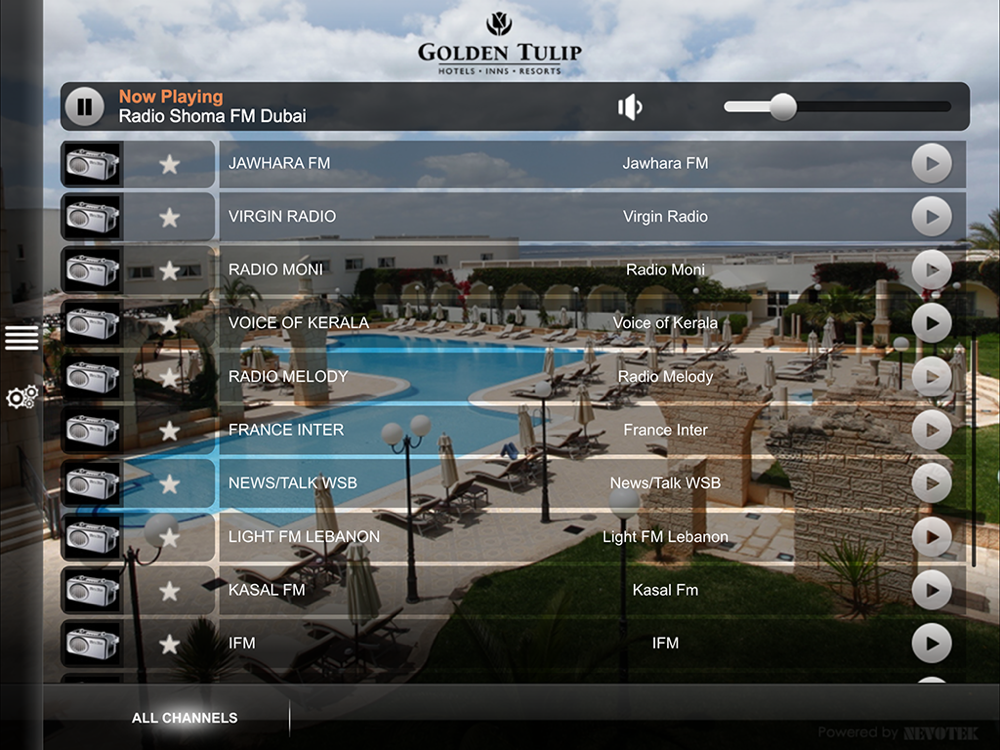This screenshot has width=1000, height=750.
Task: Click the volume slider knob
Action: pyautogui.click(x=783, y=107)
